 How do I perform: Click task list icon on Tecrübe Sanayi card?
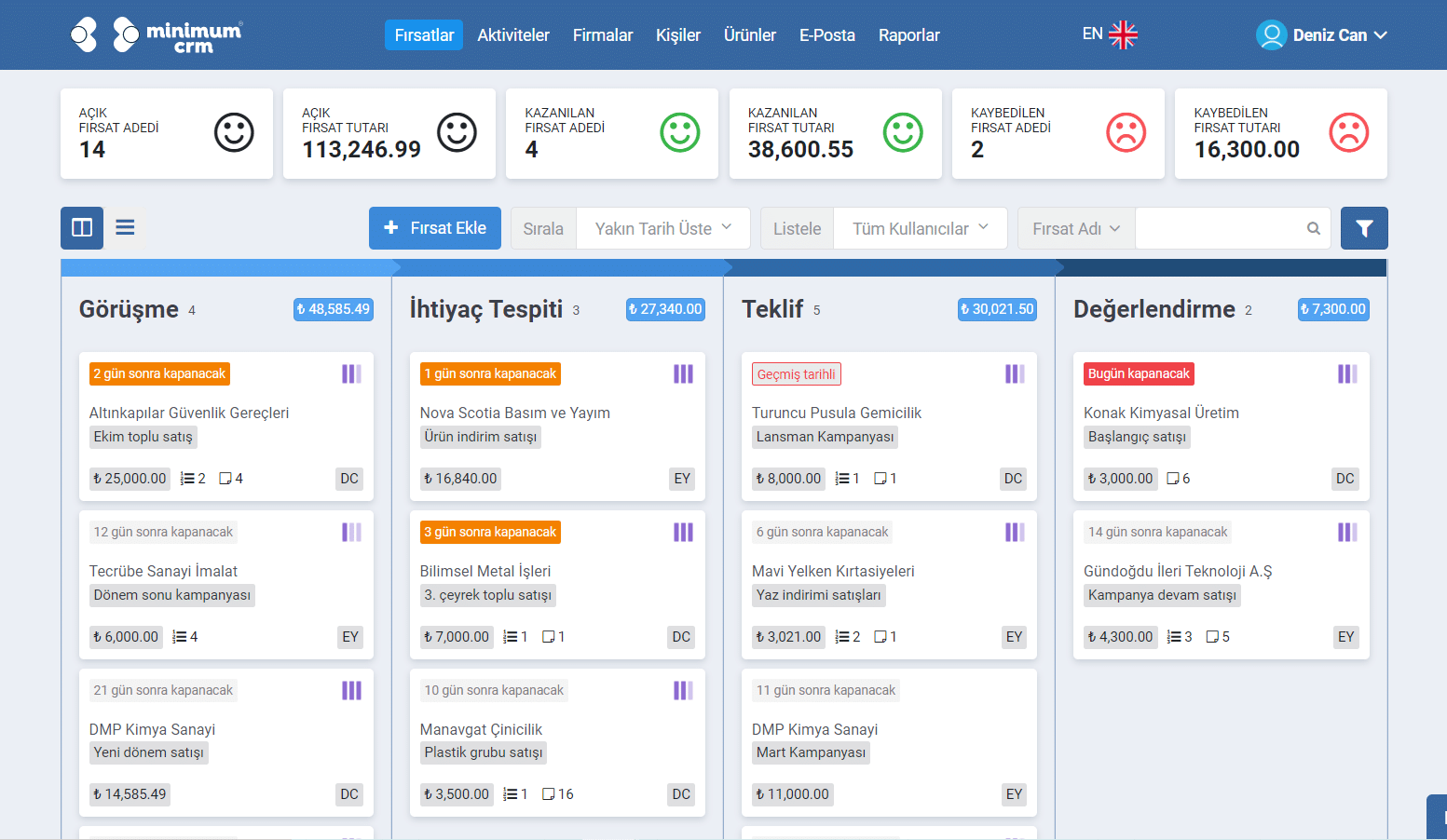[x=180, y=637]
